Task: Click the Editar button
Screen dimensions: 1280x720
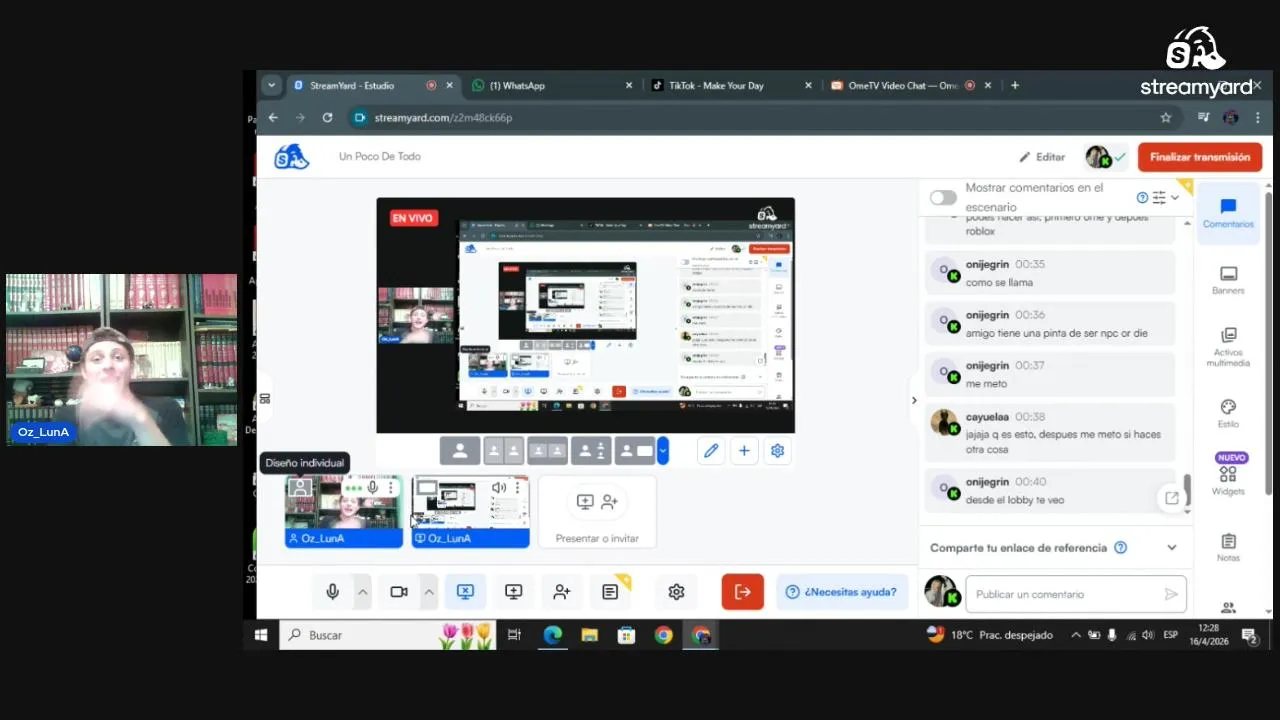Action: coord(1042,157)
